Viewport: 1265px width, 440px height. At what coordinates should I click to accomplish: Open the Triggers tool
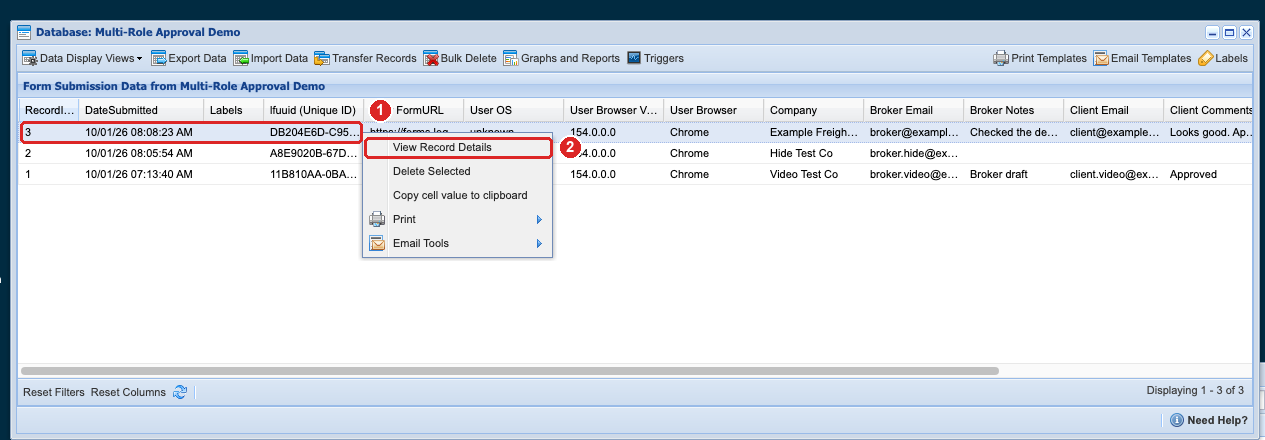[x=655, y=58]
